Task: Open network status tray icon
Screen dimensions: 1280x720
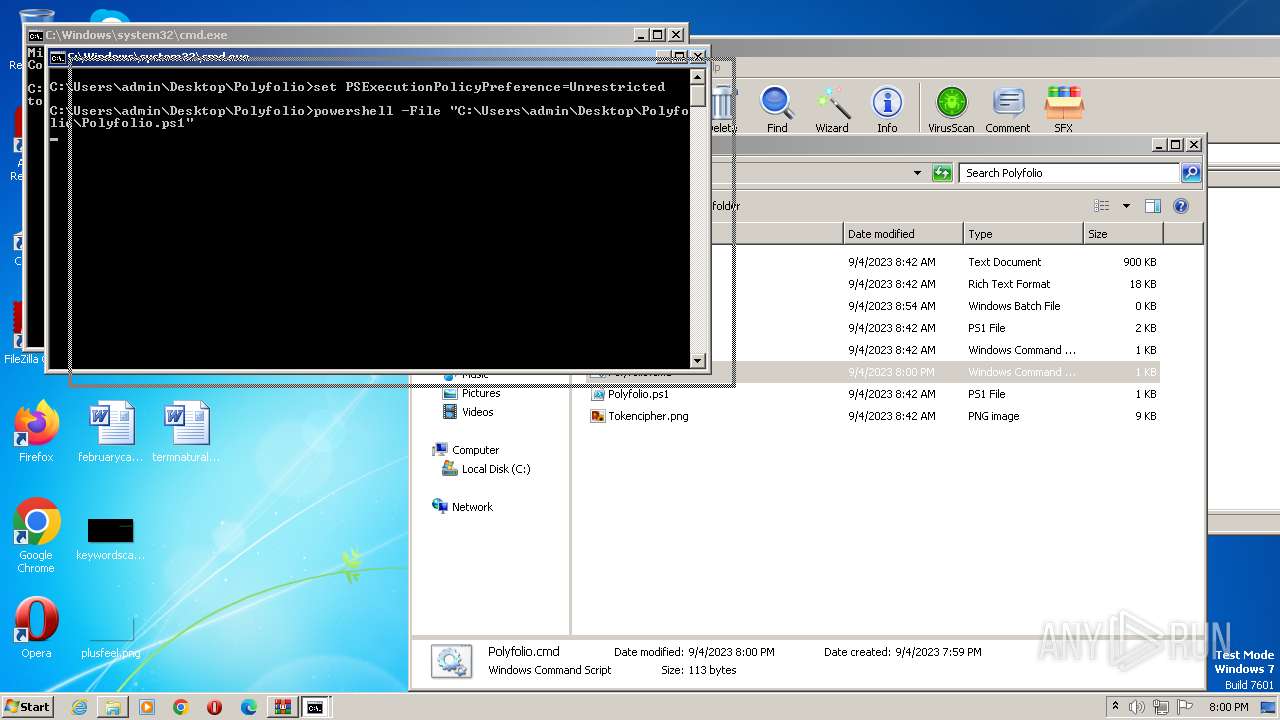Action: pyautogui.click(x=1162, y=707)
